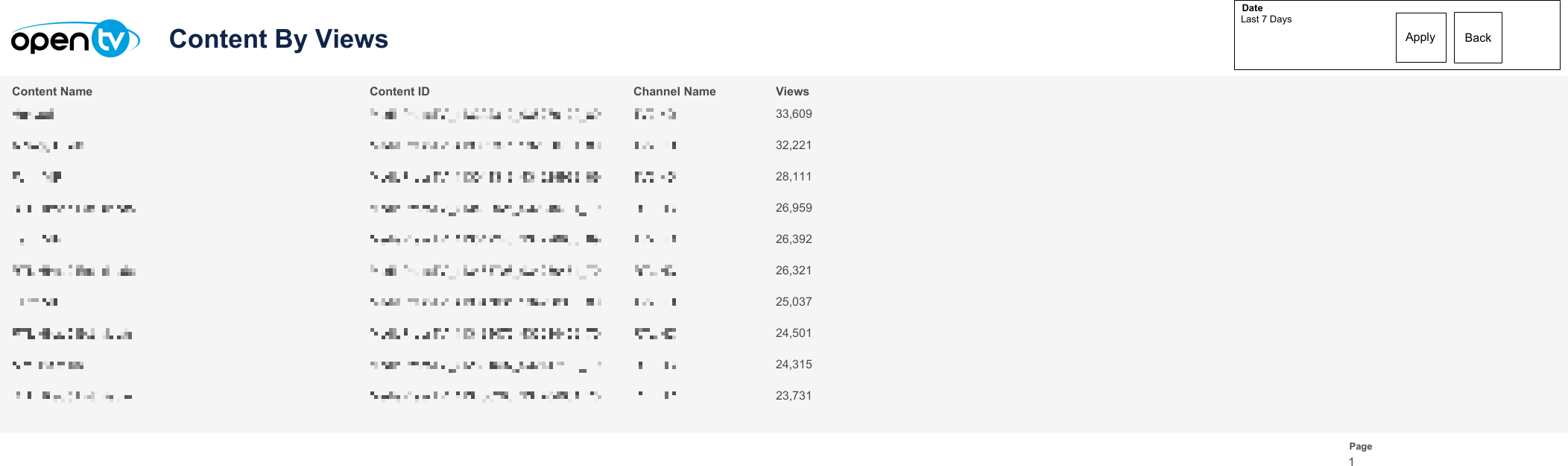Go back with the Back button
This screenshot has width=1568, height=466.
pos(1477,38)
